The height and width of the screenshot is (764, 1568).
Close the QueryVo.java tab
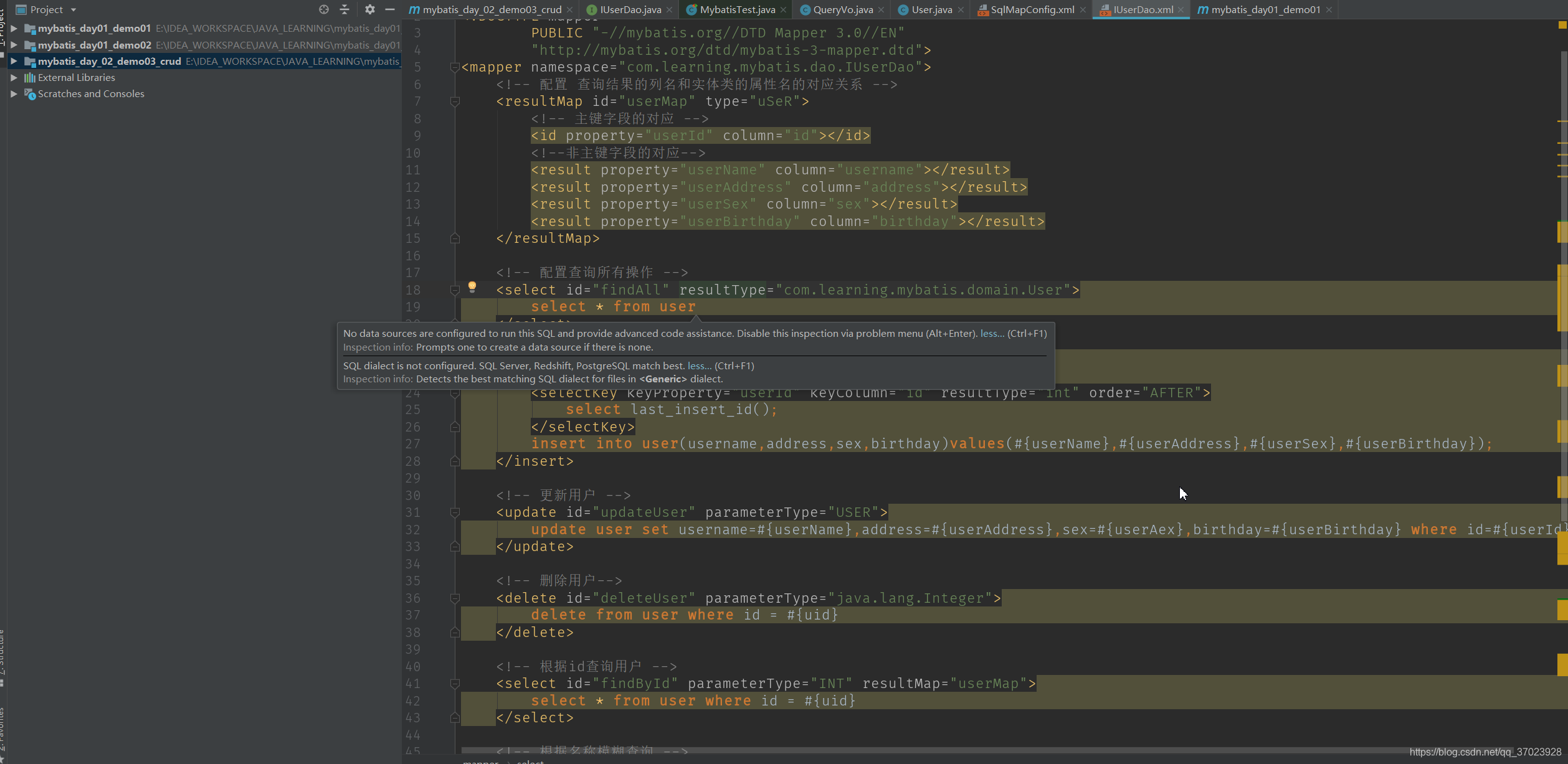click(881, 10)
